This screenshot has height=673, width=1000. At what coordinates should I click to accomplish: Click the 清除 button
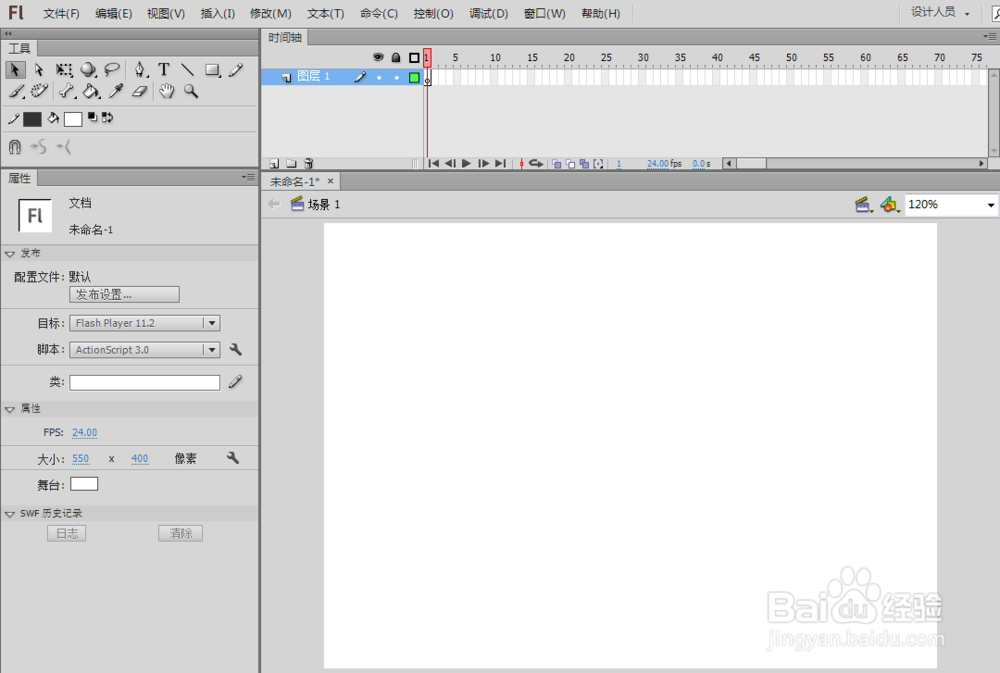point(180,533)
